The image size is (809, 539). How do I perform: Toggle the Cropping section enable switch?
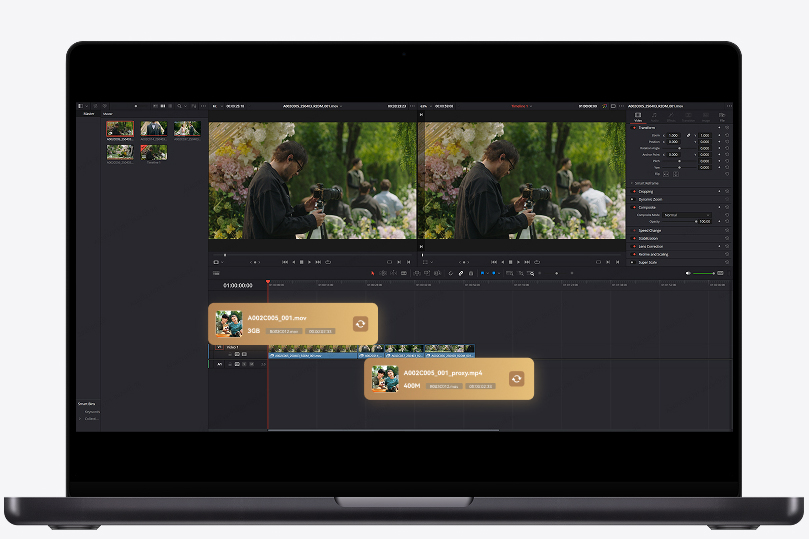[634, 191]
